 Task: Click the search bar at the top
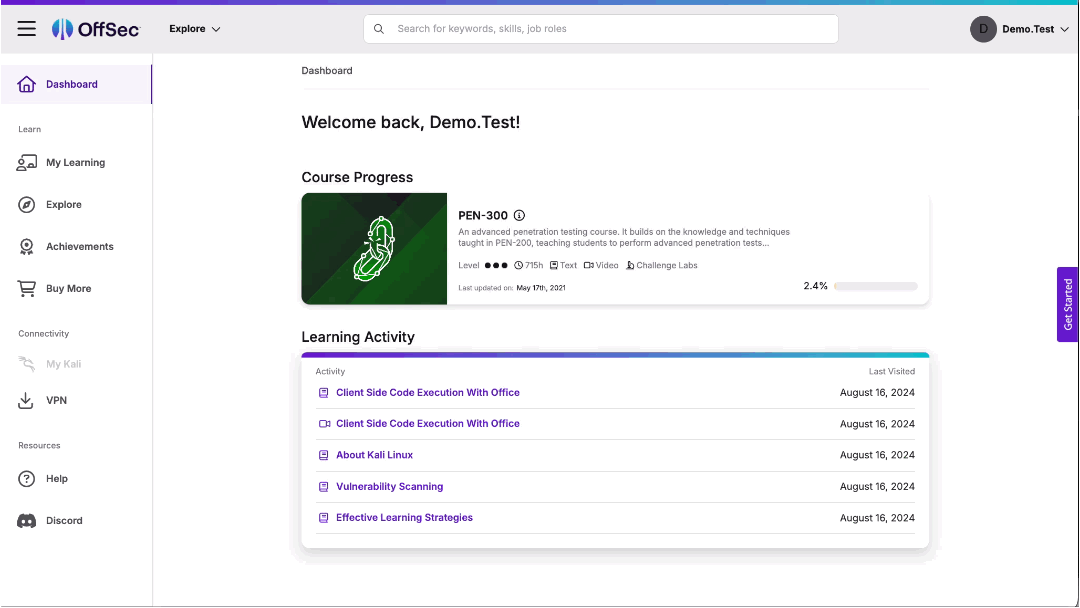coord(600,28)
